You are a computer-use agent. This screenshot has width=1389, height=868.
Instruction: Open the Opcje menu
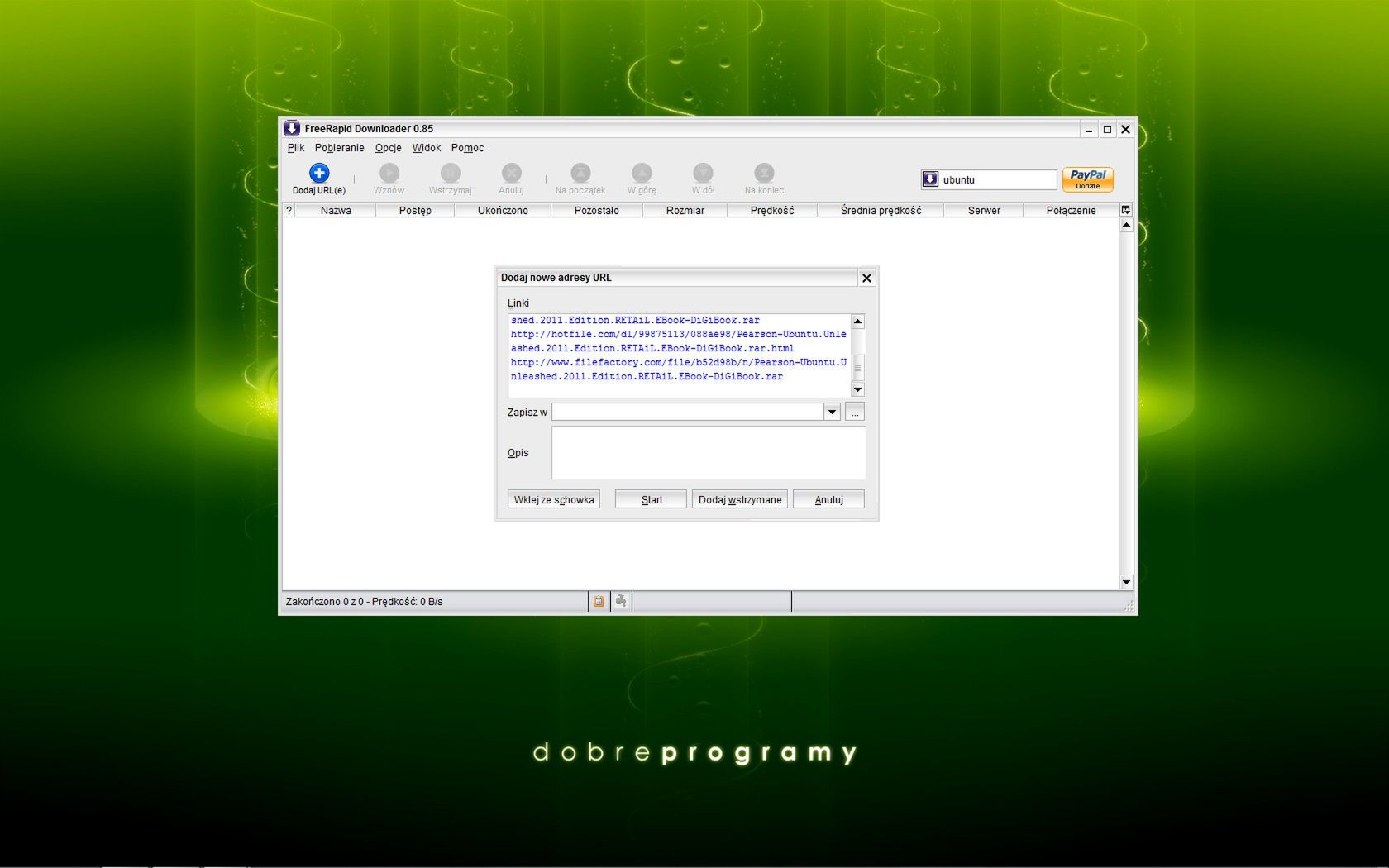pyautogui.click(x=388, y=148)
